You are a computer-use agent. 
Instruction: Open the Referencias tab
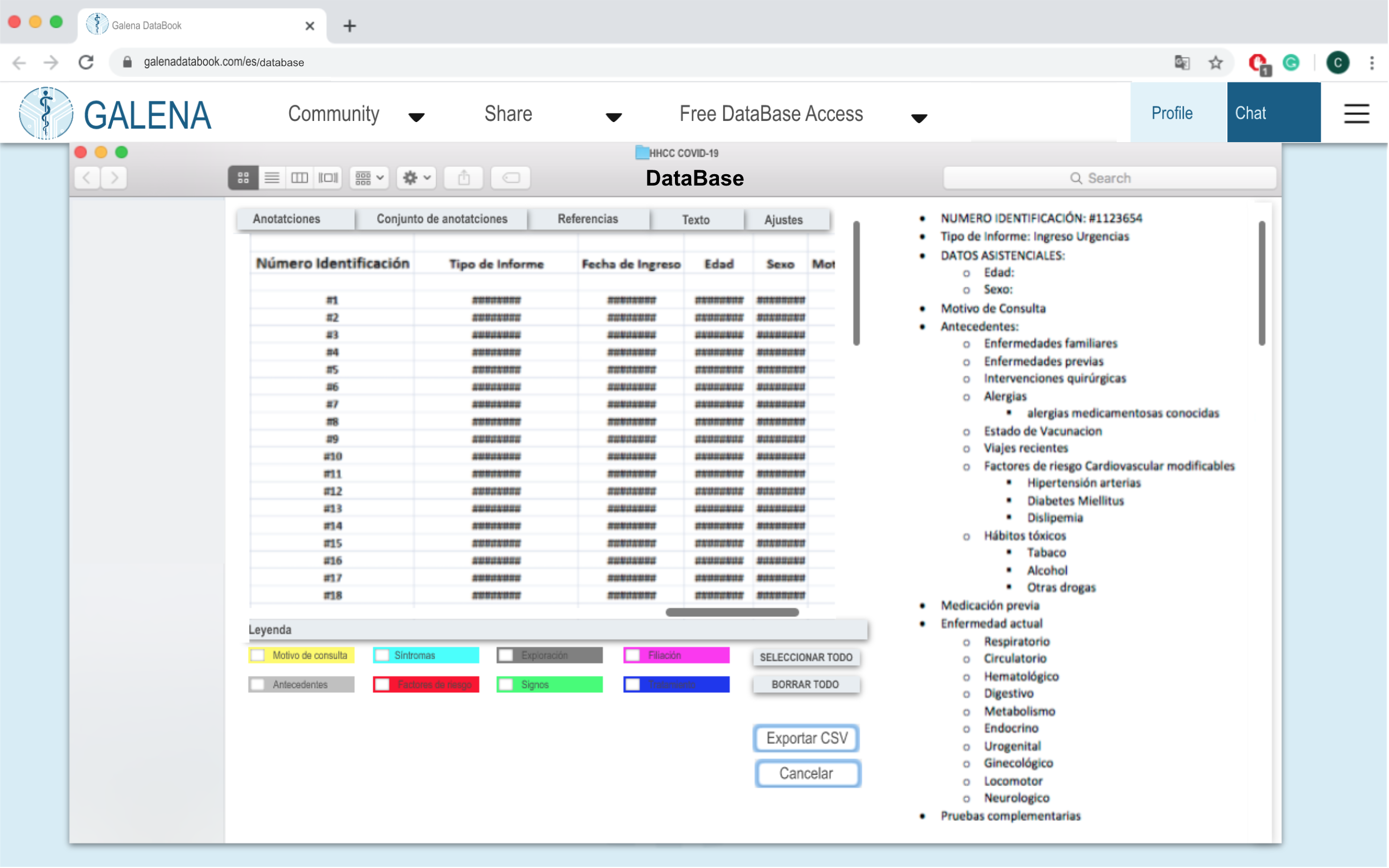pos(588,219)
